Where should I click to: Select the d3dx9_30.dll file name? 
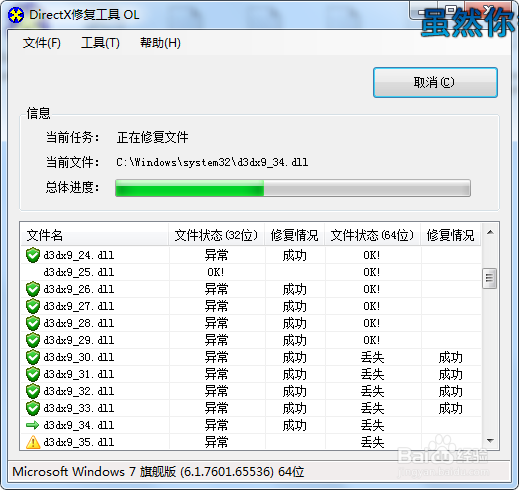79,357
